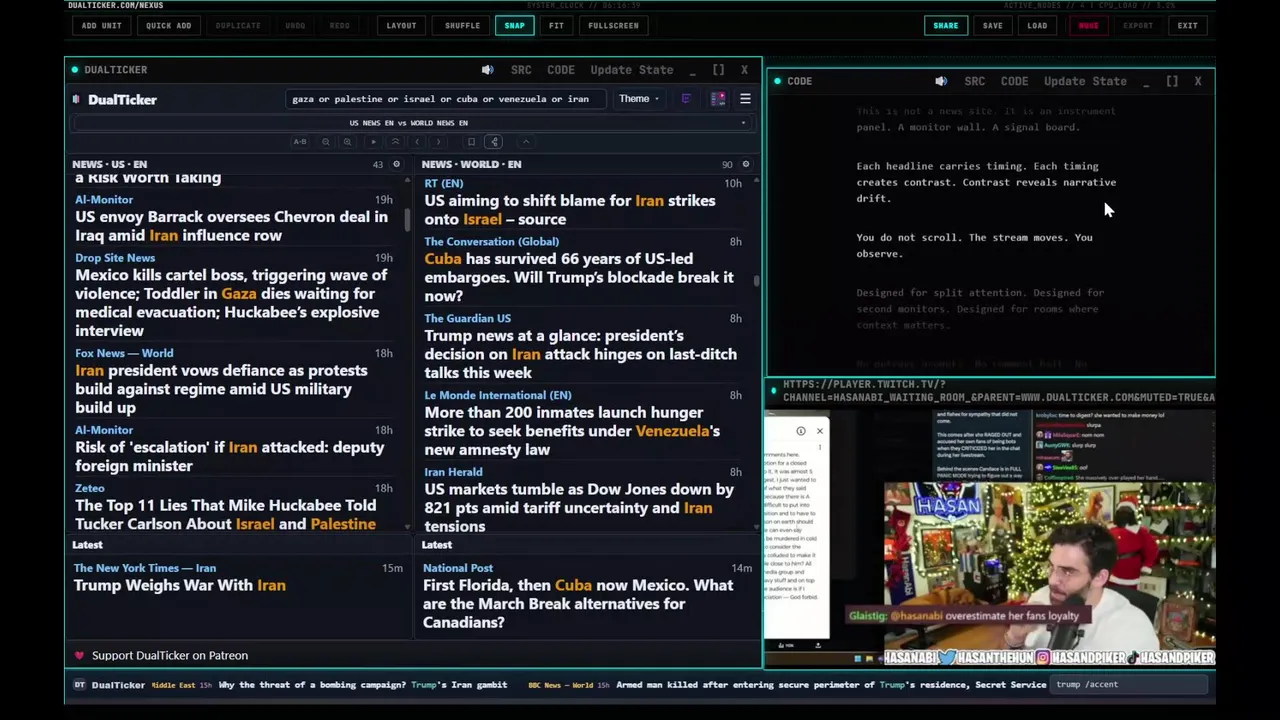The width and height of the screenshot is (1280, 720).
Task: Open headline Trump Weighs War With Iran
Action: point(180,586)
